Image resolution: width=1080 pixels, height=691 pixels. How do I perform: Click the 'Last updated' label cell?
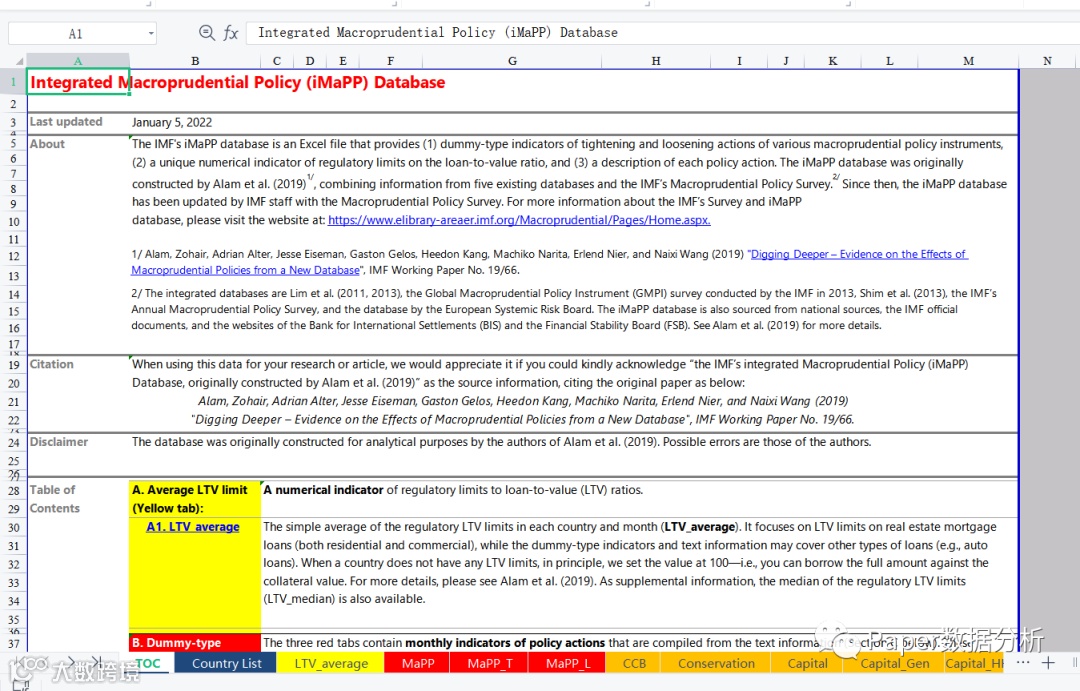66,121
